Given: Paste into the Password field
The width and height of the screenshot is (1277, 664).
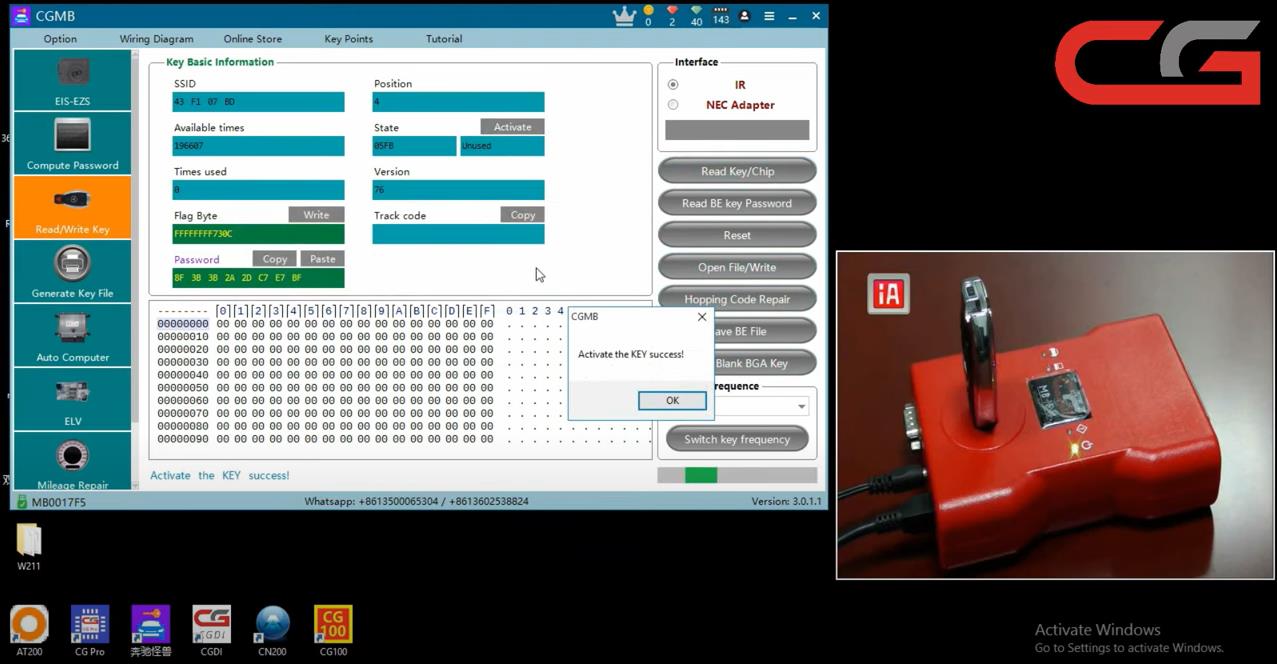Looking at the screenshot, I should [x=322, y=259].
